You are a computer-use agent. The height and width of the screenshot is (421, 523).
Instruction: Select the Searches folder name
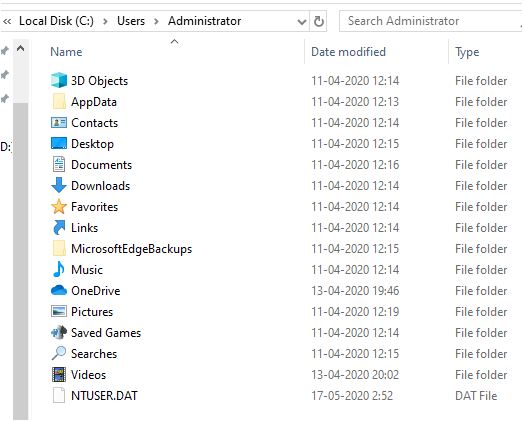(x=94, y=354)
